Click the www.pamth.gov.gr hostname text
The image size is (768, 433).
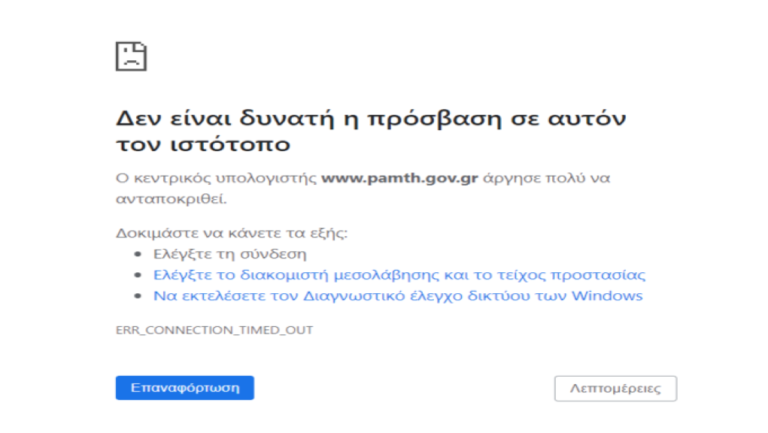pyautogui.click(x=399, y=178)
